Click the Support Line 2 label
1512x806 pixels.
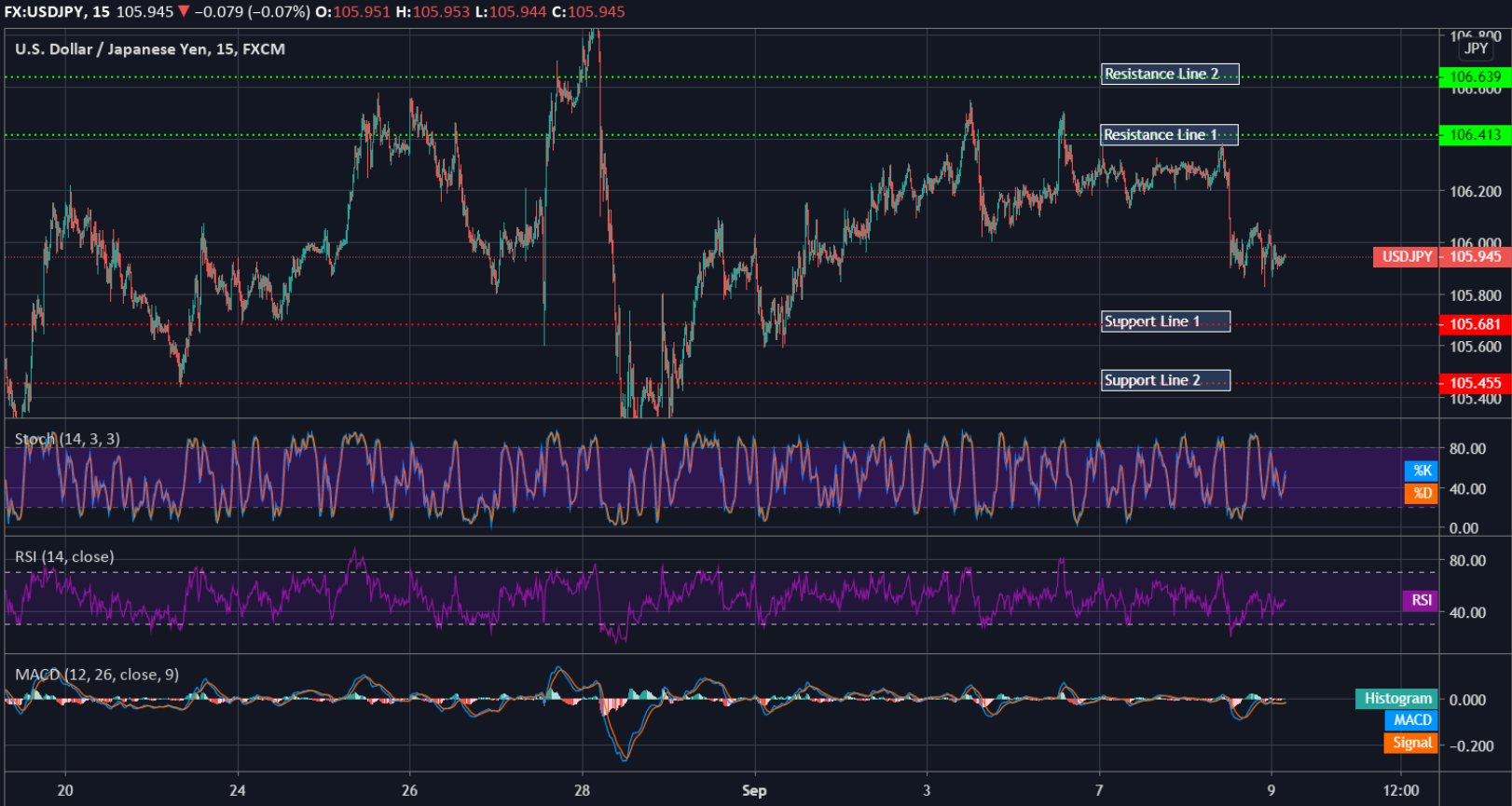coord(1165,380)
